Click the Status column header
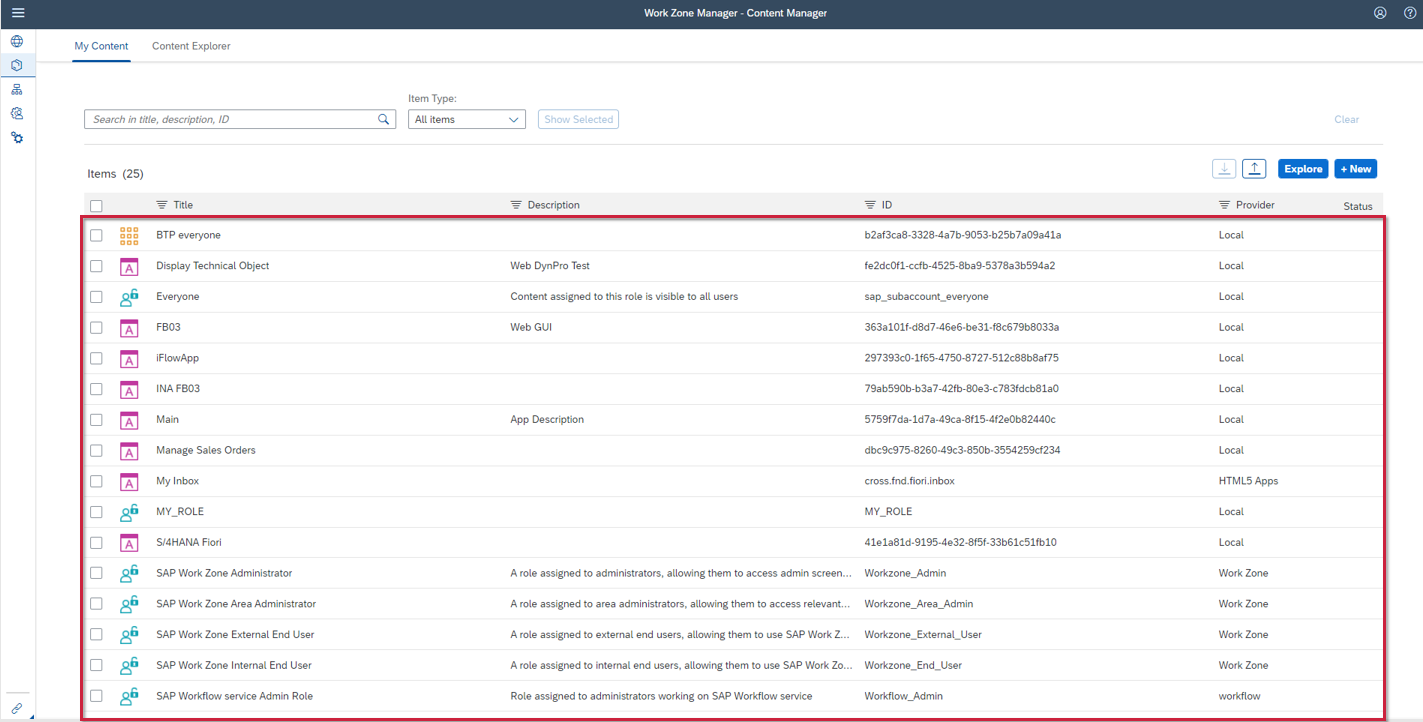Viewport: 1423px width, 722px height. click(1358, 206)
